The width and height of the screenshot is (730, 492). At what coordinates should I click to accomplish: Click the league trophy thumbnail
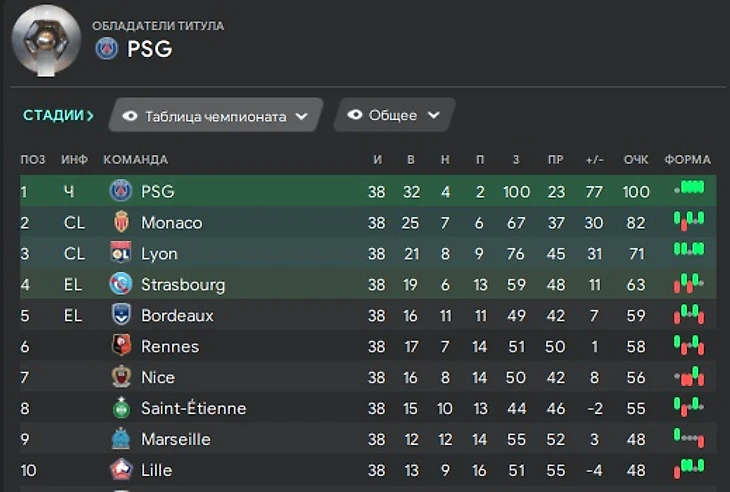46,40
